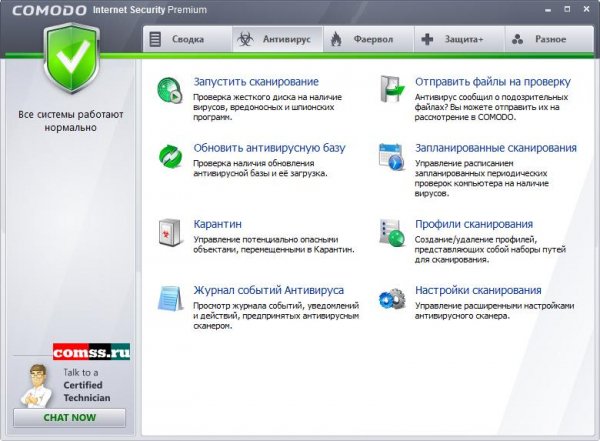Click the quarantine safe icon beside Карантин
Image resolution: width=600 pixels, height=441 pixels.
(x=170, y=232)
